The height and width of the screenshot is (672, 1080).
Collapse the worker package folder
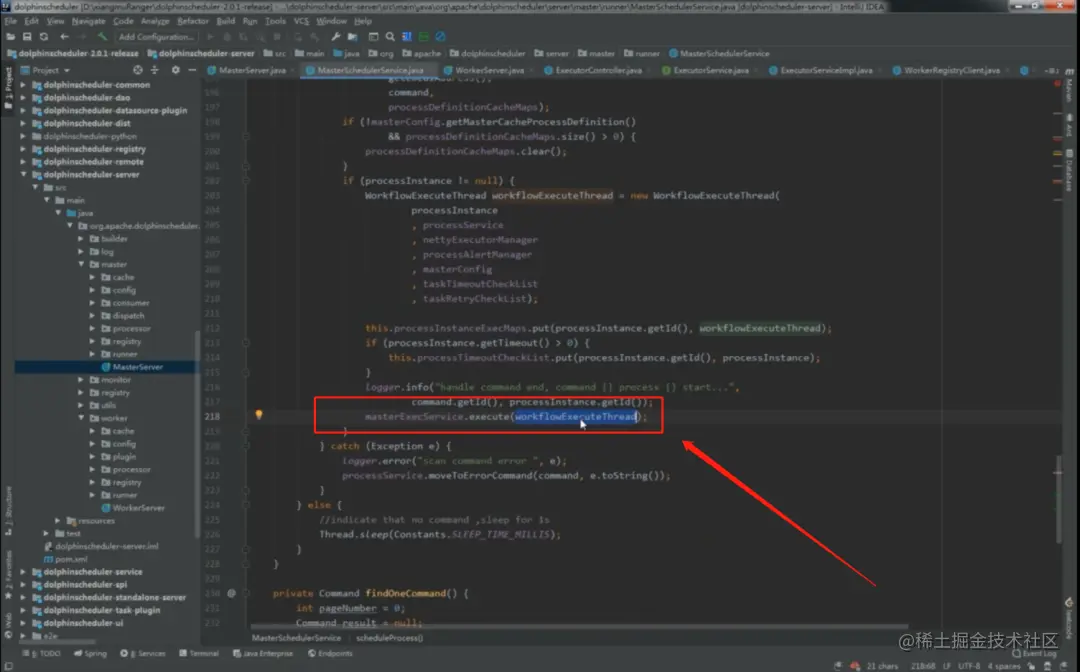click(81, 418)
